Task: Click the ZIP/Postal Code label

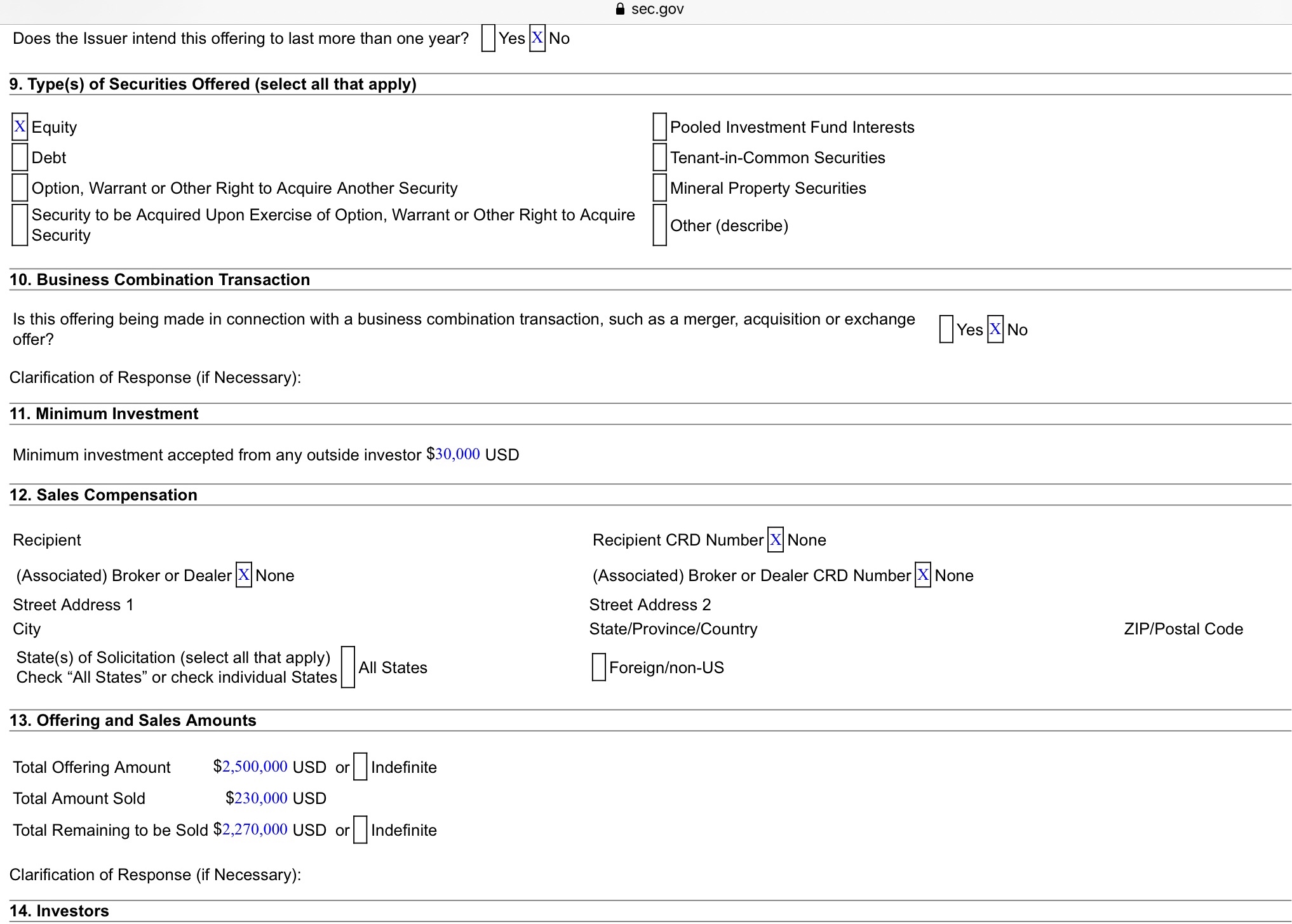Action: pos(1183,629)
